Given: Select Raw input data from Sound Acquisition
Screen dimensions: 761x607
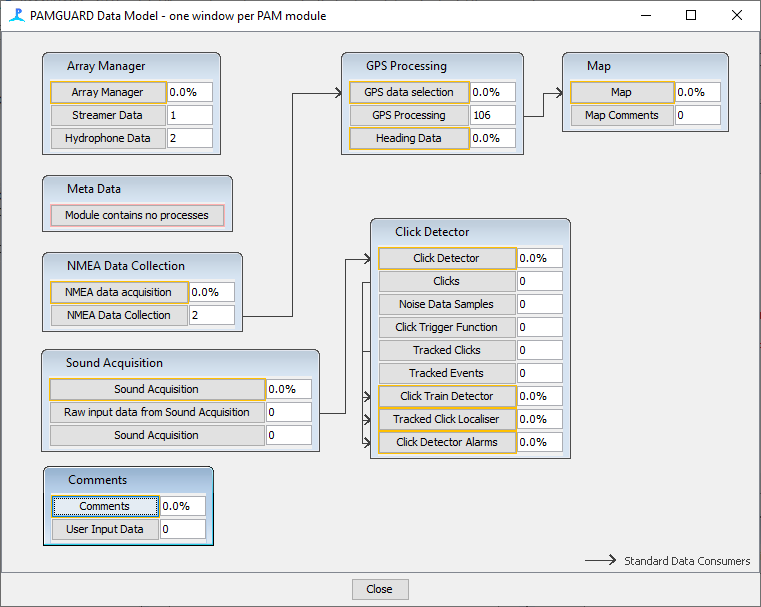Looking at the screenshot, I should 157,412.
